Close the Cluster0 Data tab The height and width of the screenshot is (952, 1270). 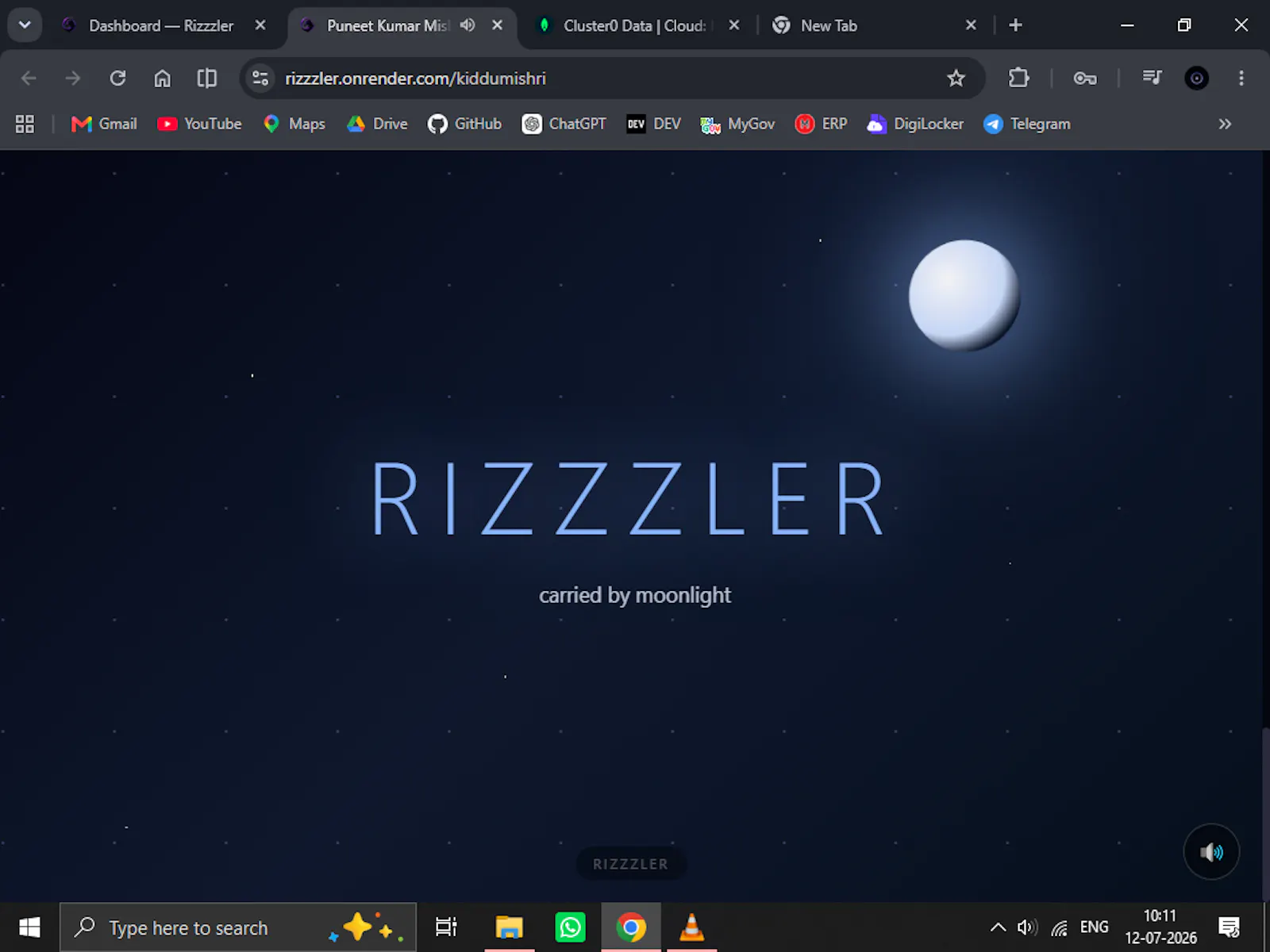click(734, 25)
